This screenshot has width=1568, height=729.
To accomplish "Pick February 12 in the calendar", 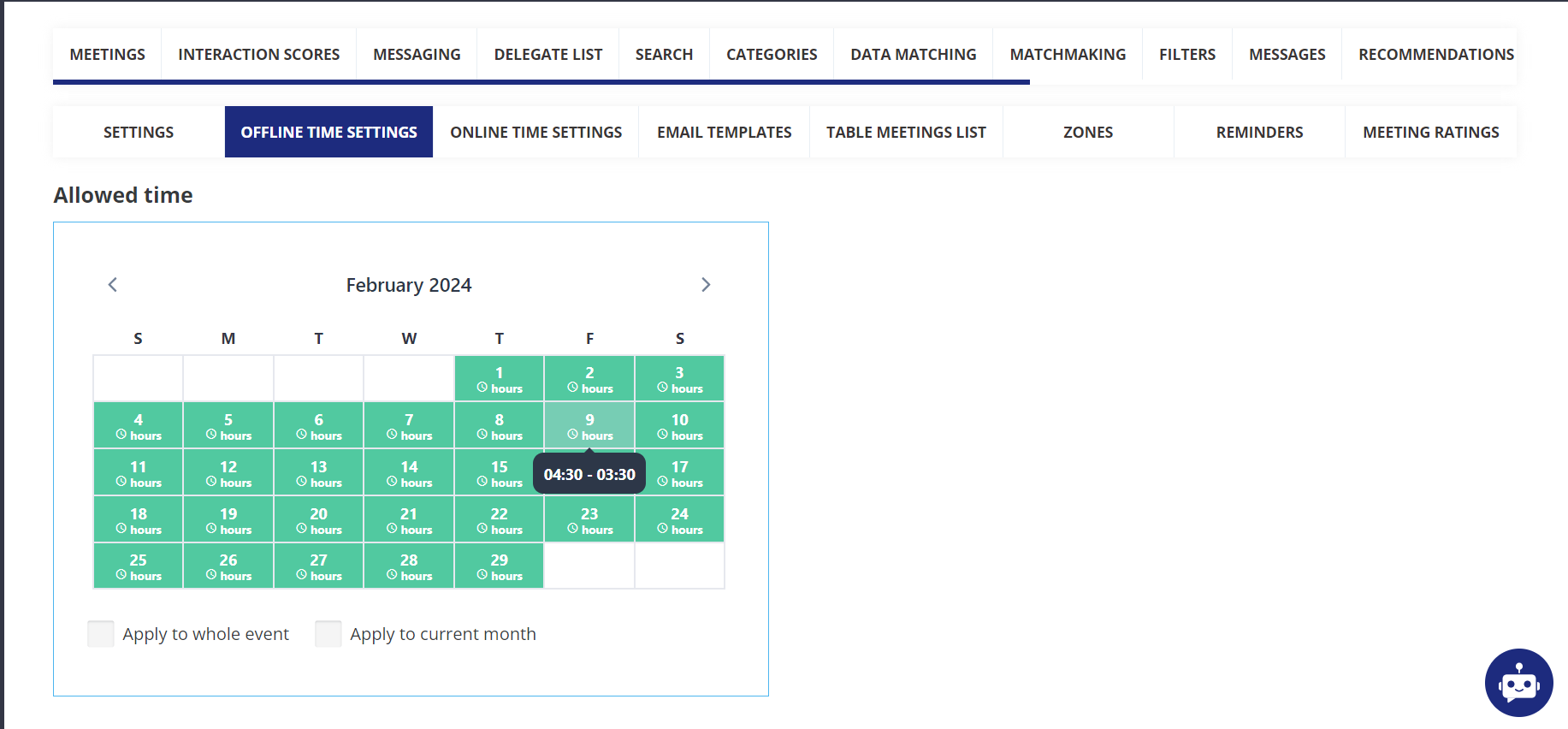I will click(228, 472).
